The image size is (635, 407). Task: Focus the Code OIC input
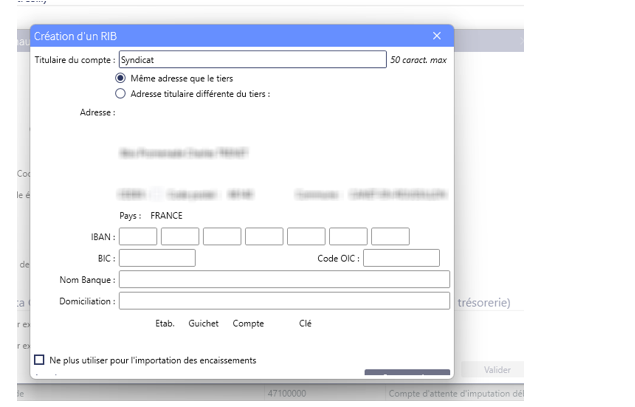[x=401, y=258]
